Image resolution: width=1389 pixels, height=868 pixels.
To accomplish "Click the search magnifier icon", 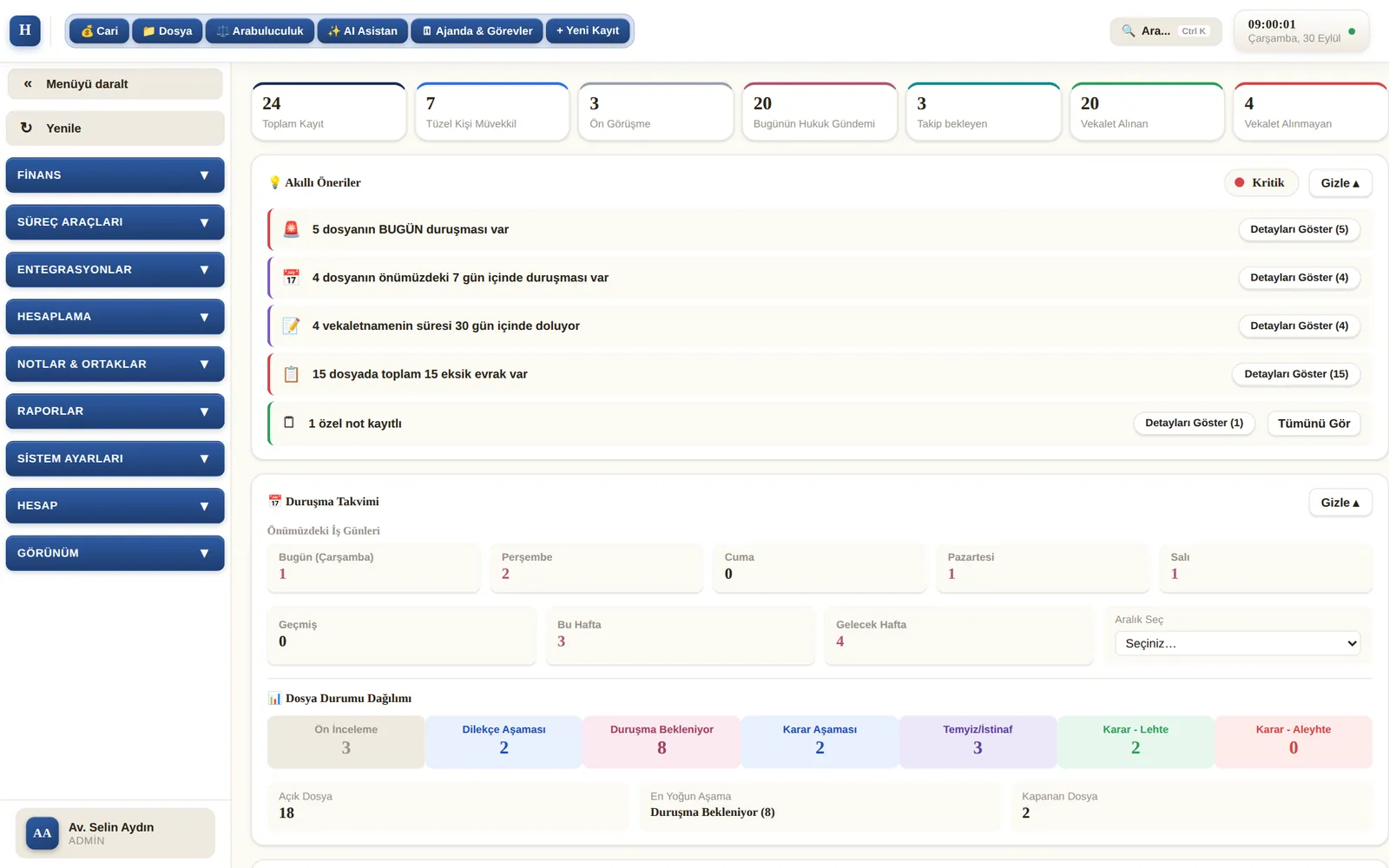I will click(x=1128, y=30).
